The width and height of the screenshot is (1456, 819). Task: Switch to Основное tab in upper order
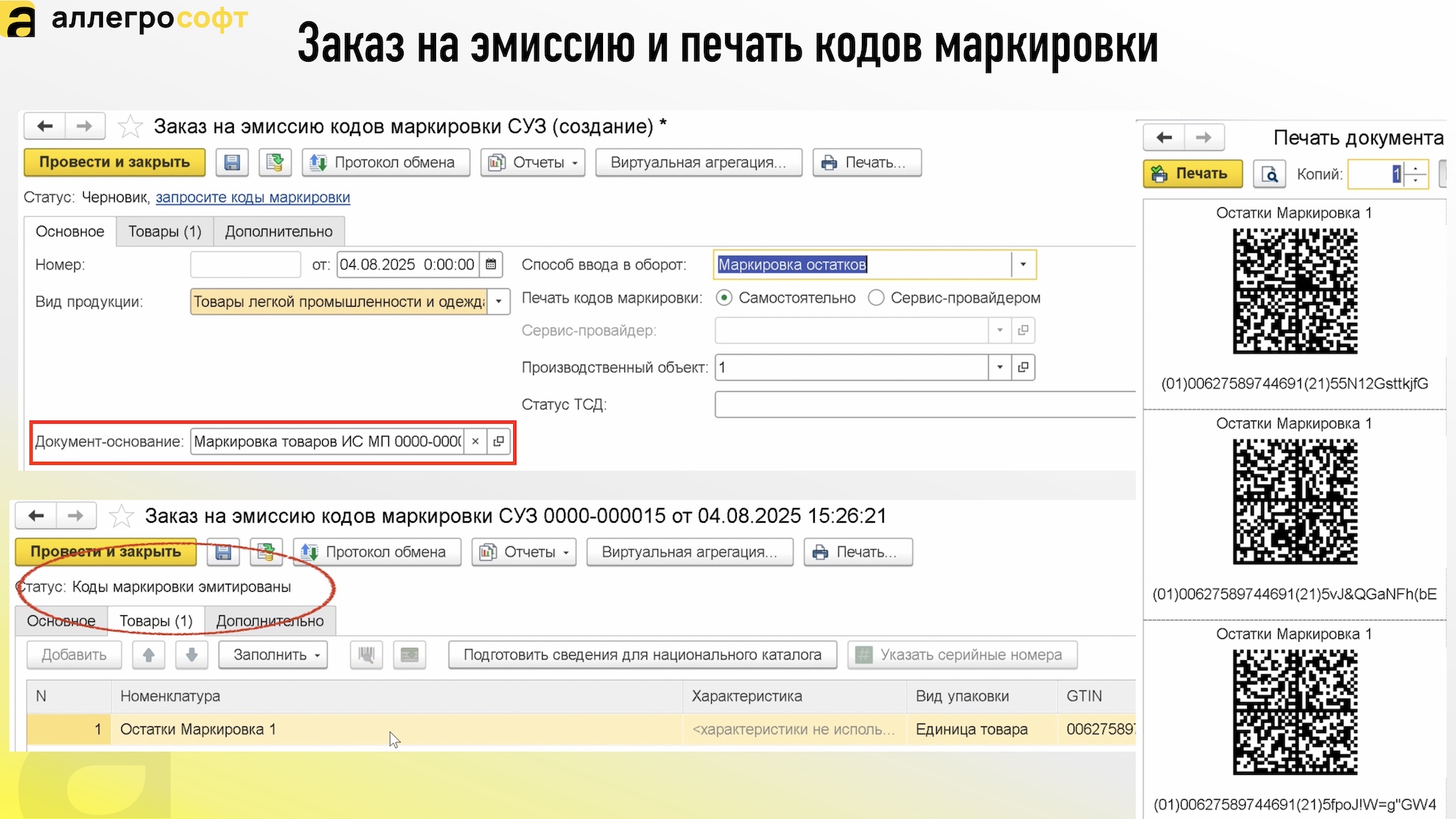coord(70,232)
